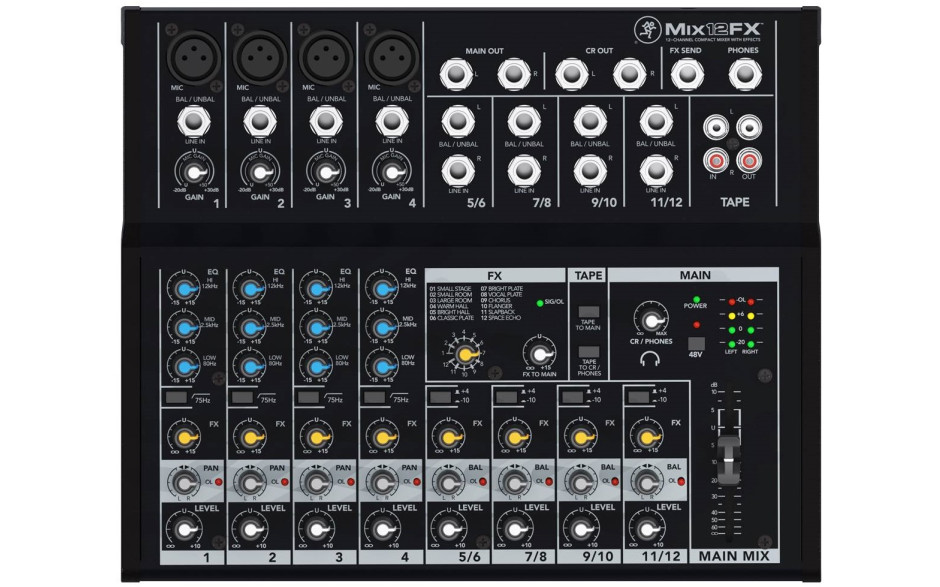Click the MAIN MIX label below the fader
940x587 pixels.
click(734, 556)
